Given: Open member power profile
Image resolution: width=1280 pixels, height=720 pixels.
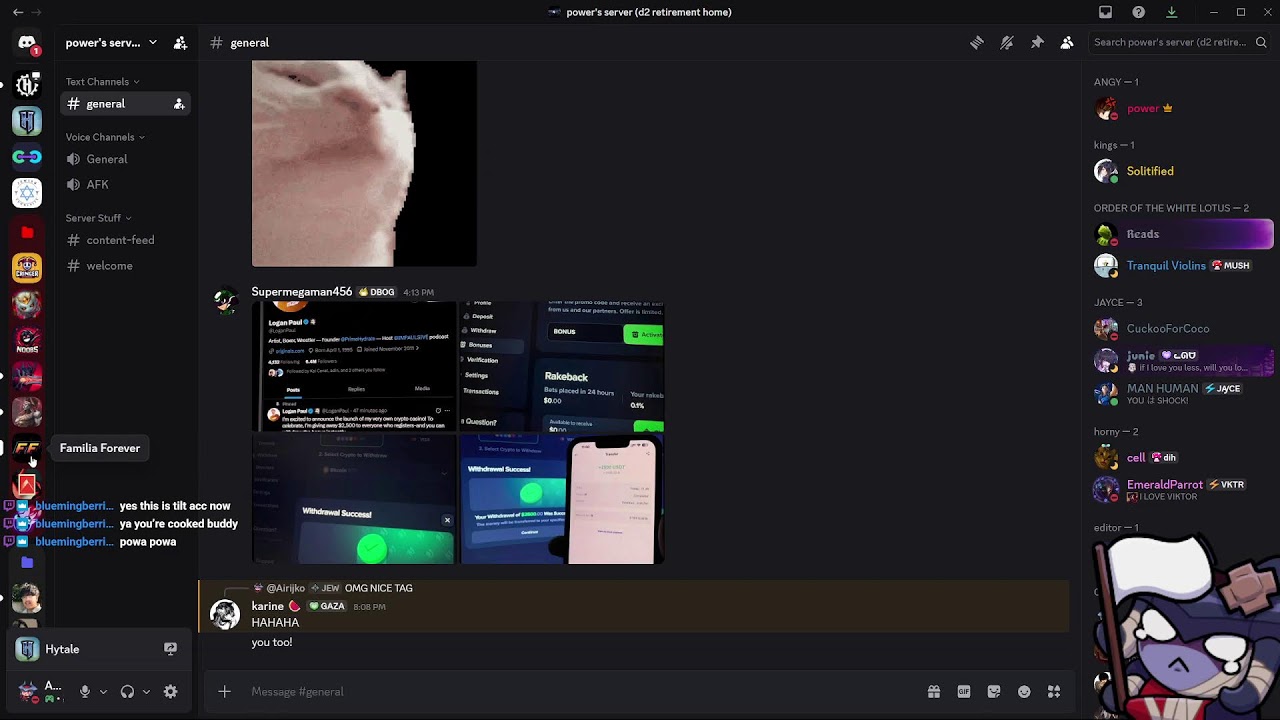Looking at the screenshot, I should tap(1182, 108).
